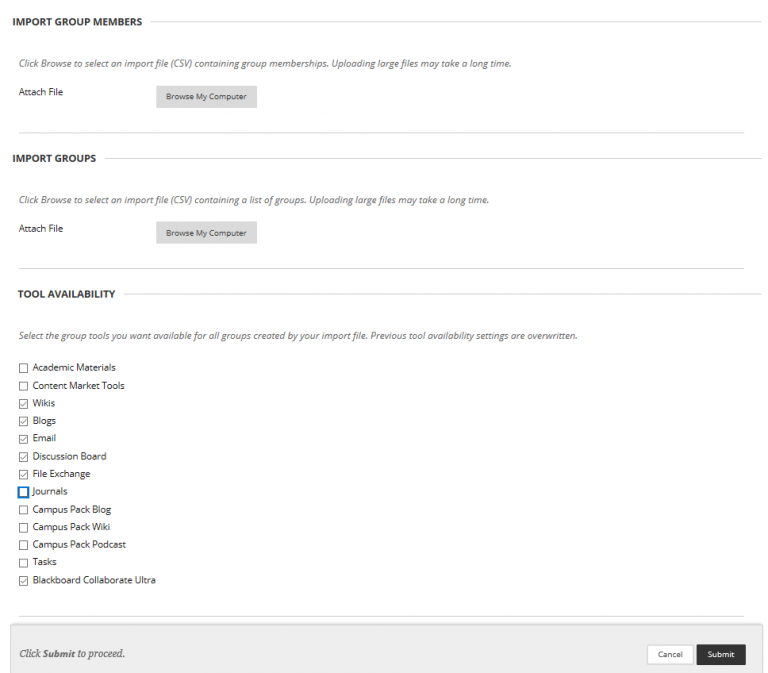Toggle the File Exchange checkbox
This screenshot has height=673, width=768.
24,475
